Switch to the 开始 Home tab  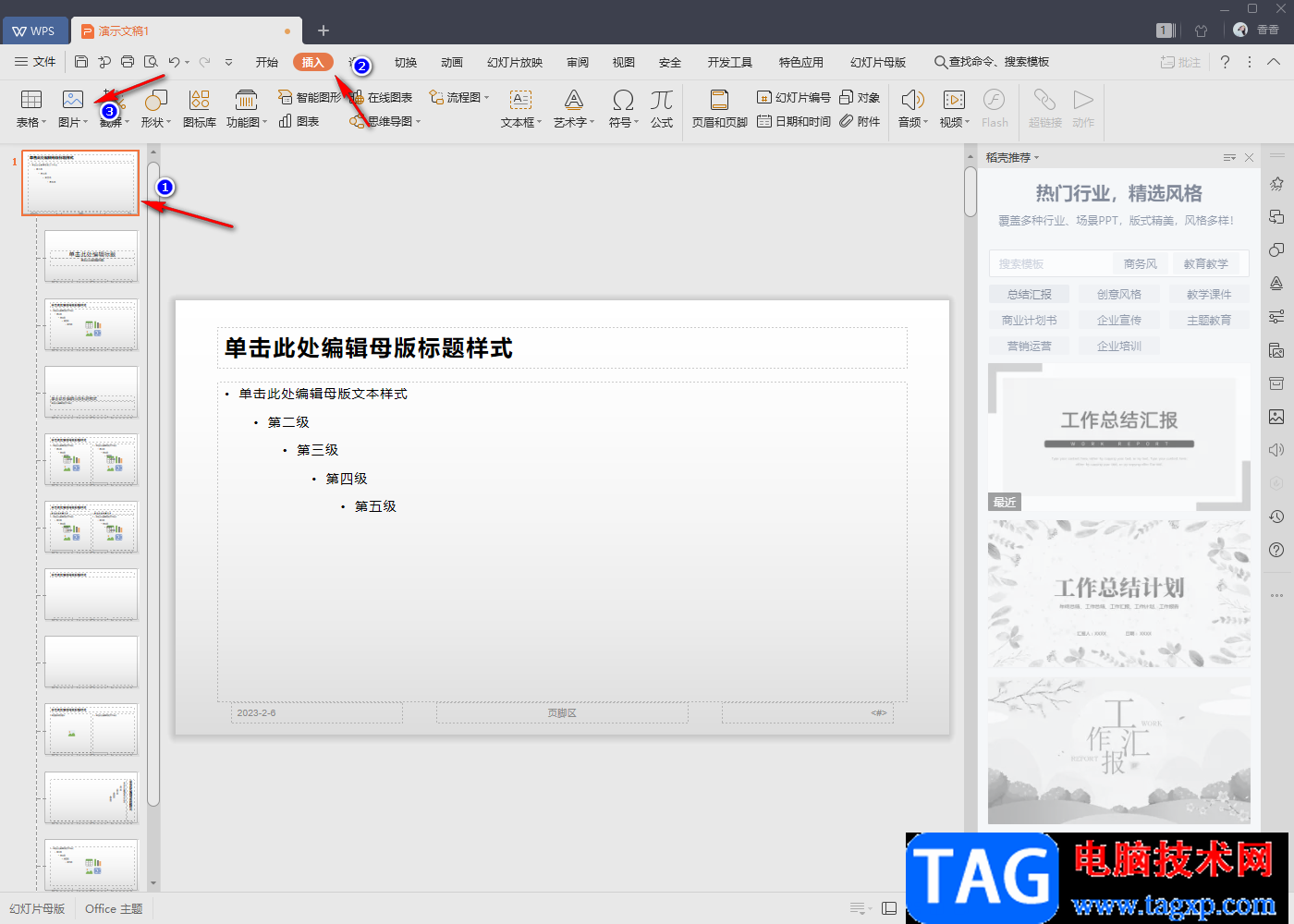click(x=267, y=62)
